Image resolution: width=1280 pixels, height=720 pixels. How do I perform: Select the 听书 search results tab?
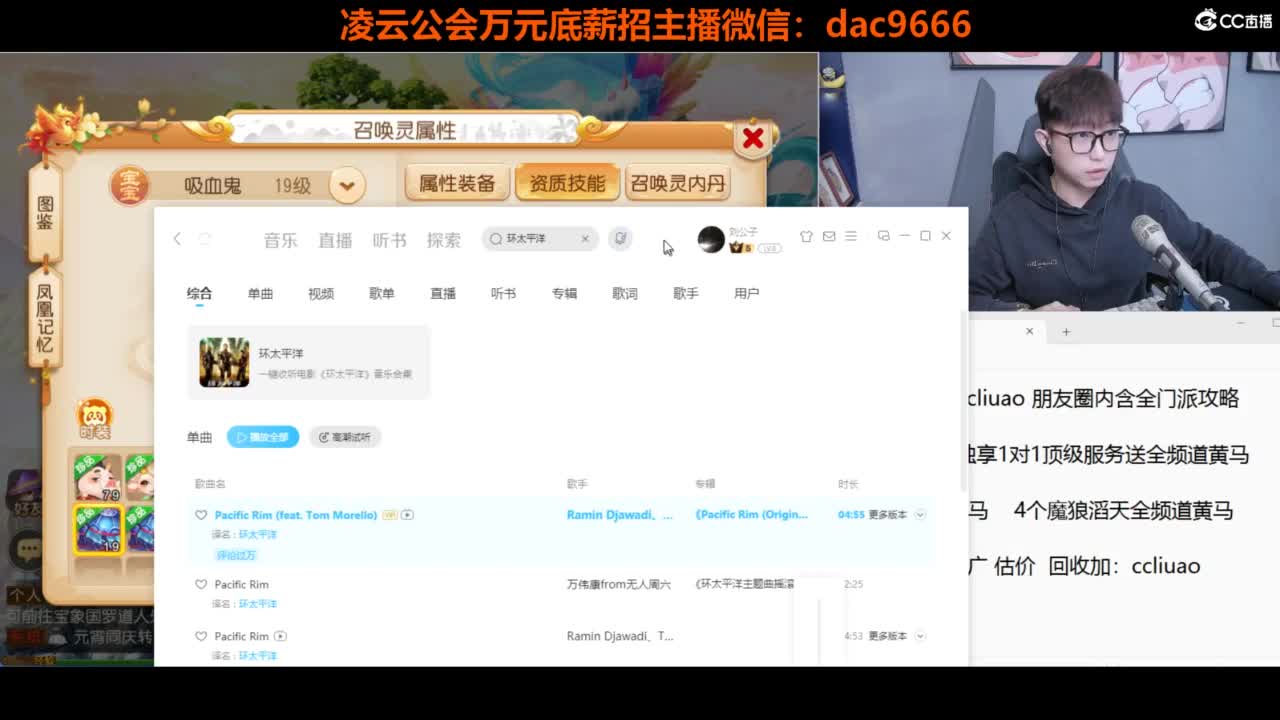[503, 293]
